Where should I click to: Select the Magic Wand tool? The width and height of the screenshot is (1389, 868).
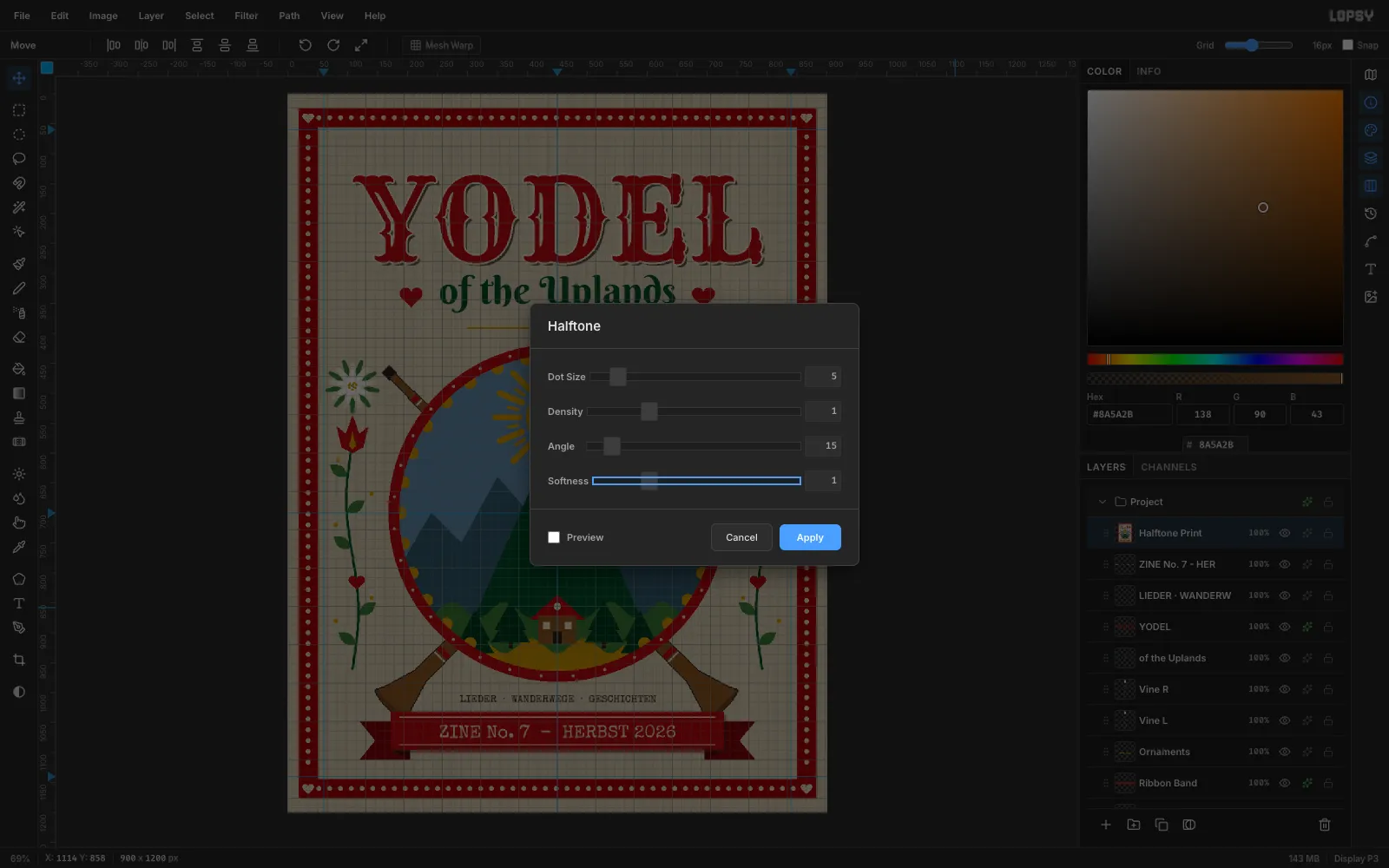19,207
